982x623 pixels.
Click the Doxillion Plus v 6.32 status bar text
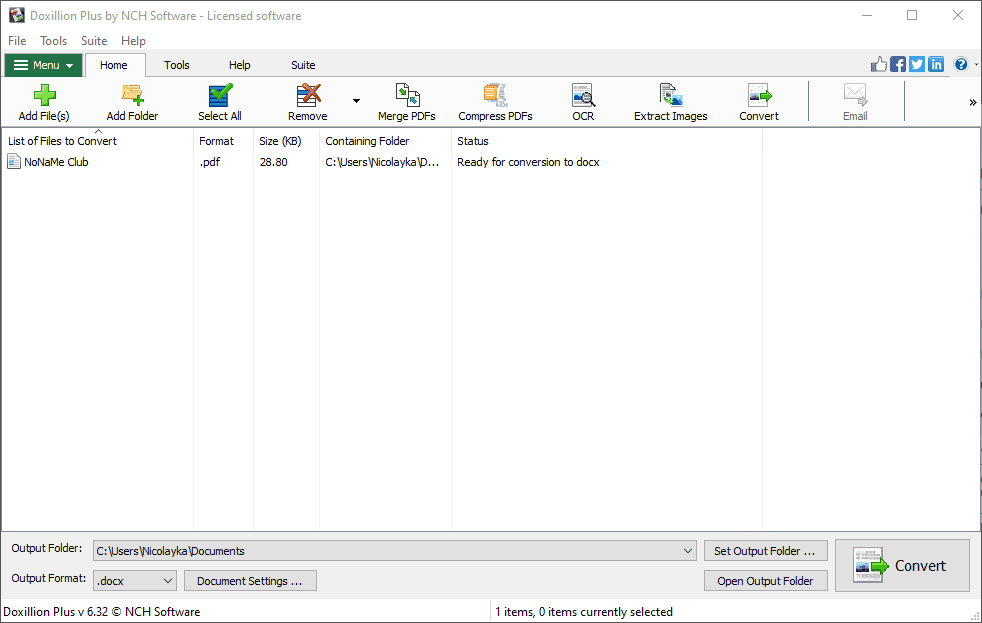click(x=102, y=612)
